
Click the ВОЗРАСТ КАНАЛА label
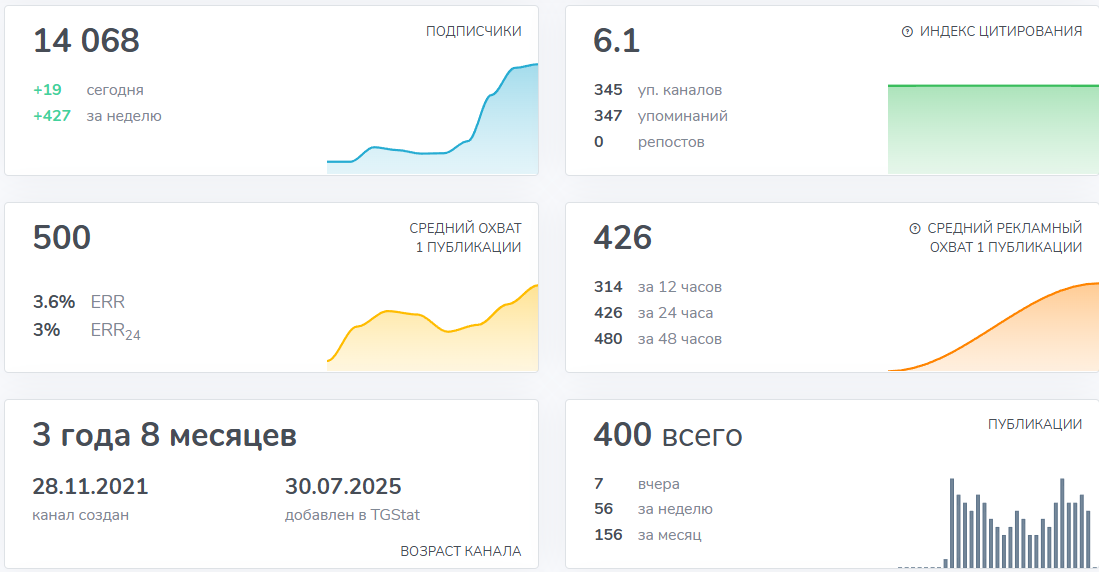point(460,552)
